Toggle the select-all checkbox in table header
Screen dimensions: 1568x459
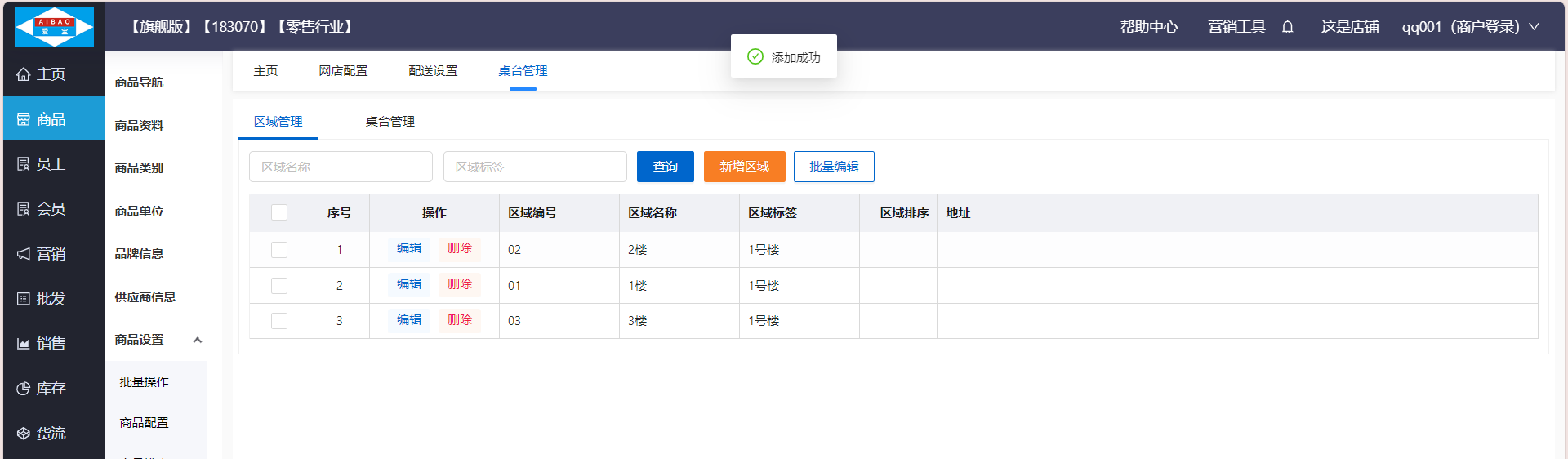(x=279, y=212)
